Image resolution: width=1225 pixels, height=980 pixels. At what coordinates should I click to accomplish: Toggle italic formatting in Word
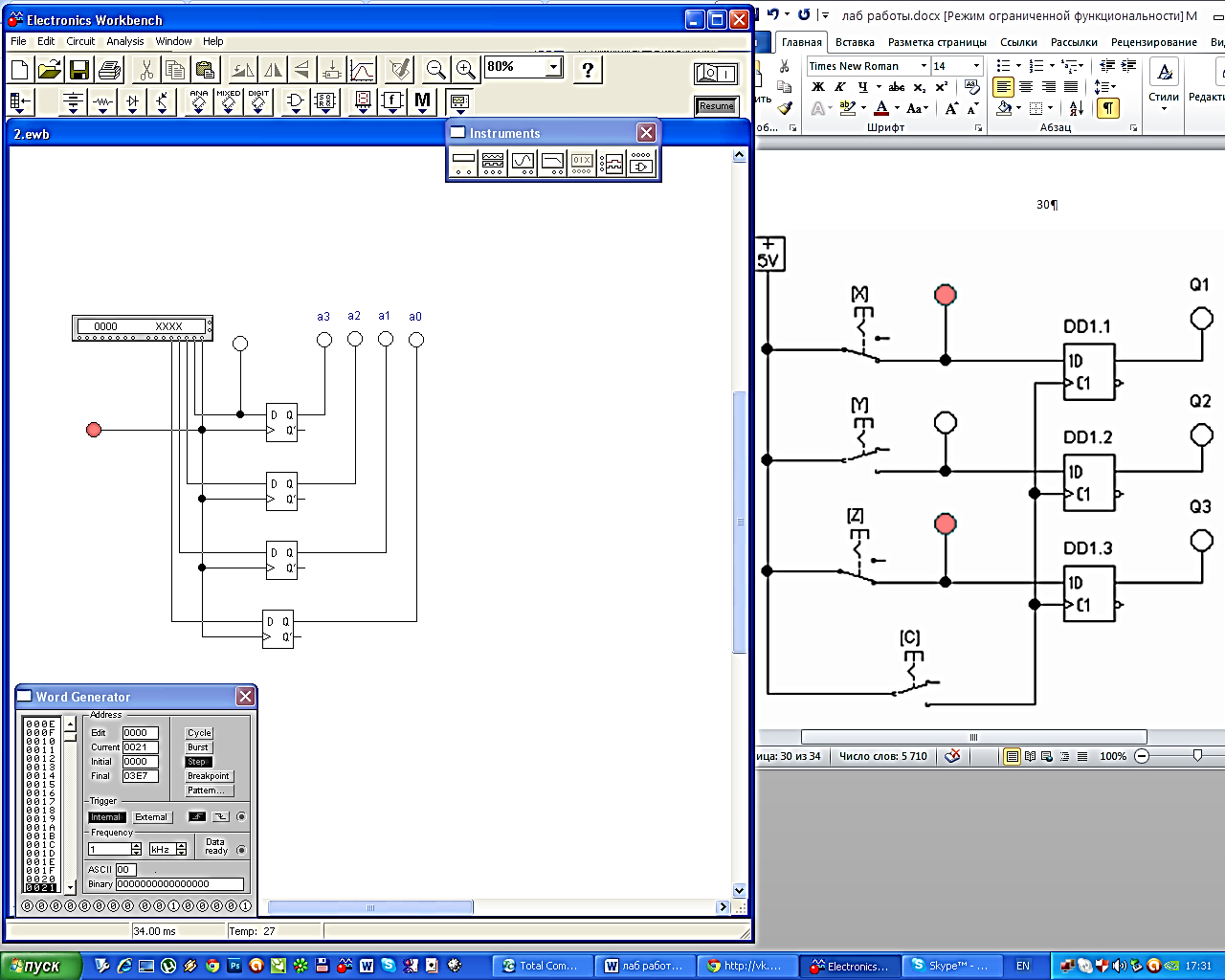tap(839, 87)
